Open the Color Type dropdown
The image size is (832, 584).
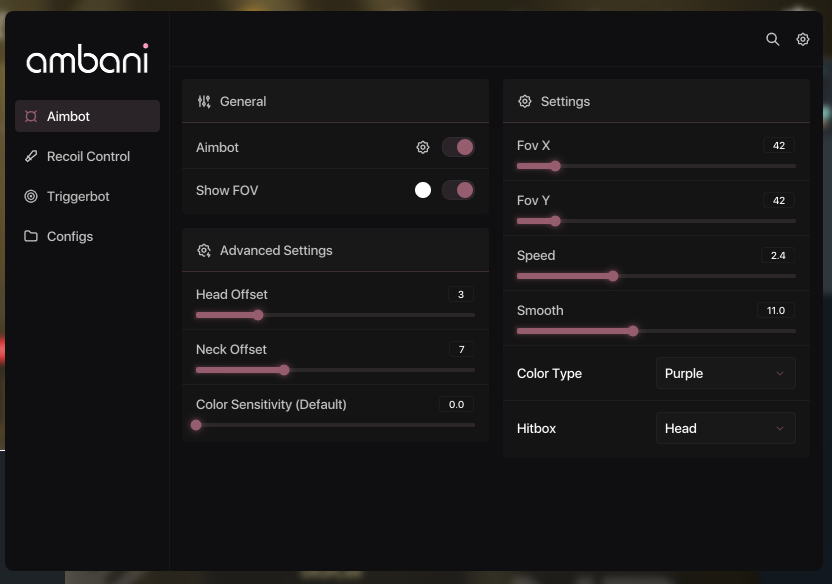[x=725, y=373]
